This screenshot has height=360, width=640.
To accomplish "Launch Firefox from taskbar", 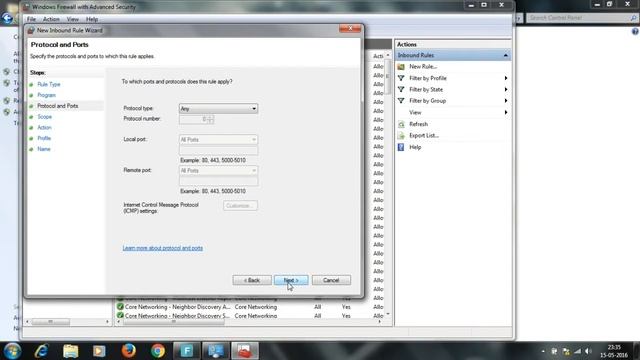I will (129, 351).
